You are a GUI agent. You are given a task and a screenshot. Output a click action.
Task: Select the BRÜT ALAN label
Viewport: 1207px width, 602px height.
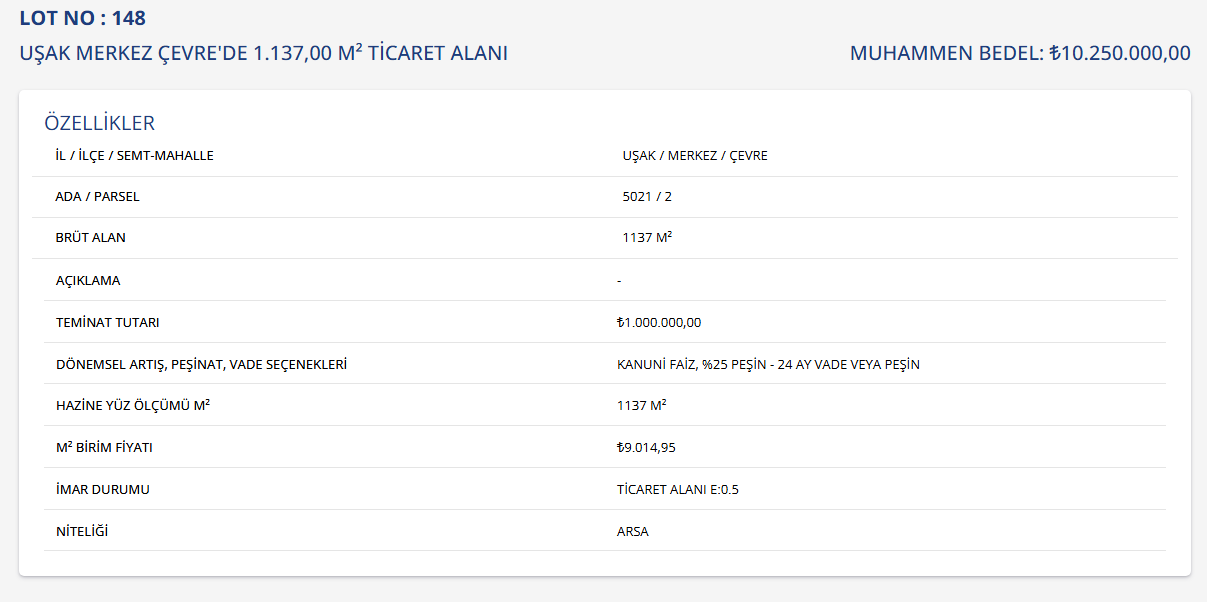[x=90, y=238]
